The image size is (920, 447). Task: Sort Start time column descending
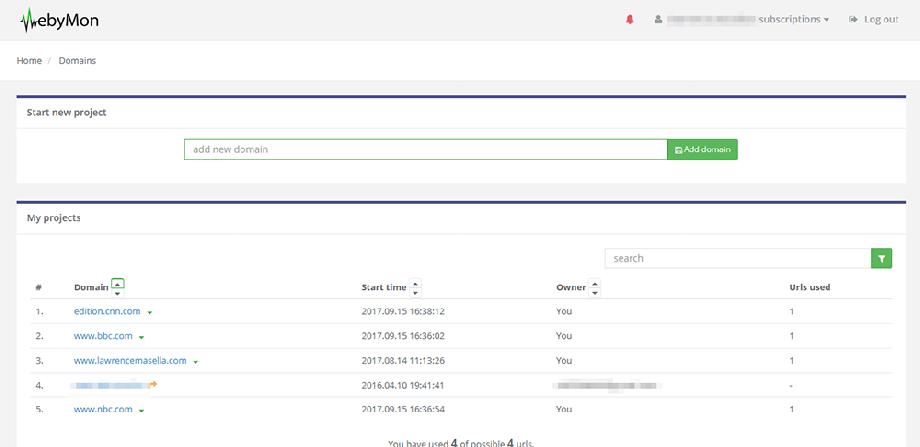coord(415,292)
